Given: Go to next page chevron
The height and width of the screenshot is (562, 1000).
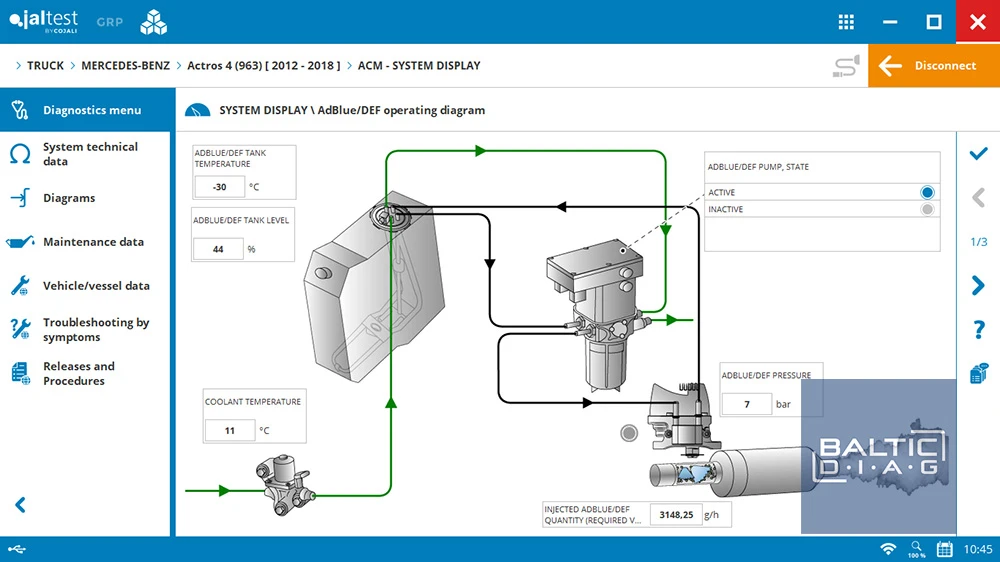Looking at the screenshot, I should 978,285.
